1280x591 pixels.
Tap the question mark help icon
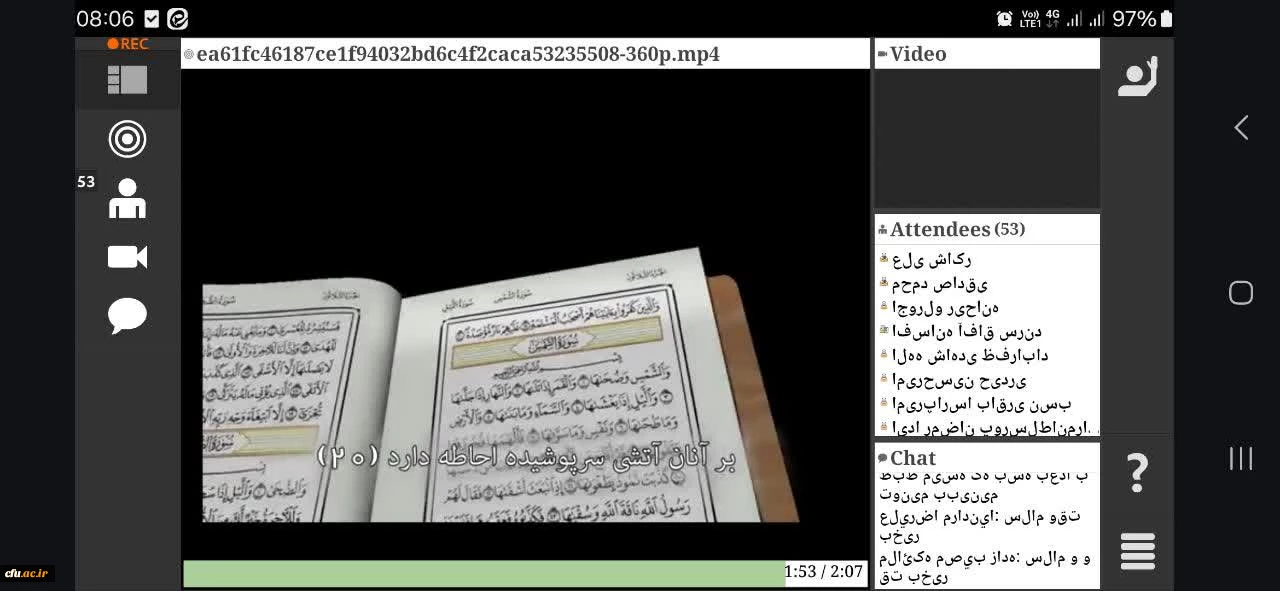[1137, 472]
